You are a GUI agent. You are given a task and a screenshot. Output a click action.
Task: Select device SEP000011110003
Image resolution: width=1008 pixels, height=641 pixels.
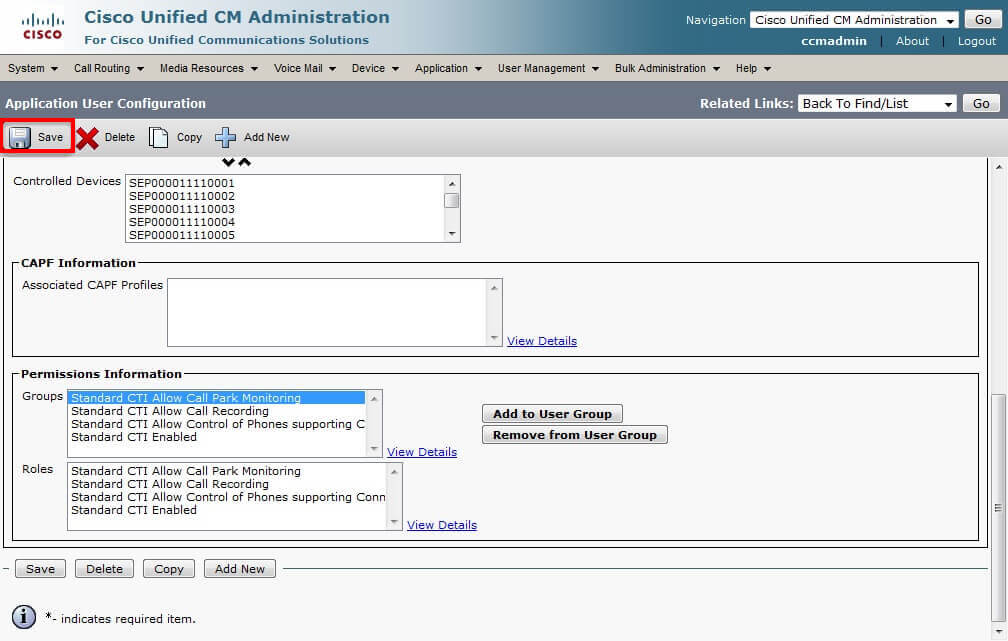[x=182, y=209]
